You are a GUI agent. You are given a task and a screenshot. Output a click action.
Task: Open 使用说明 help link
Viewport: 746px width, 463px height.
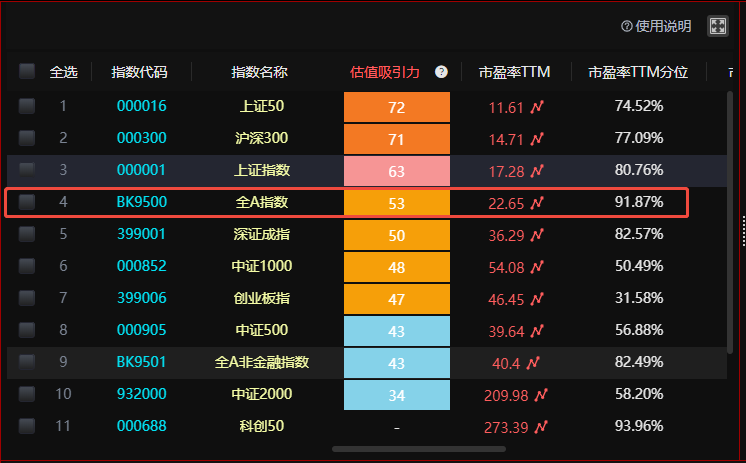[x=656, y=26]
